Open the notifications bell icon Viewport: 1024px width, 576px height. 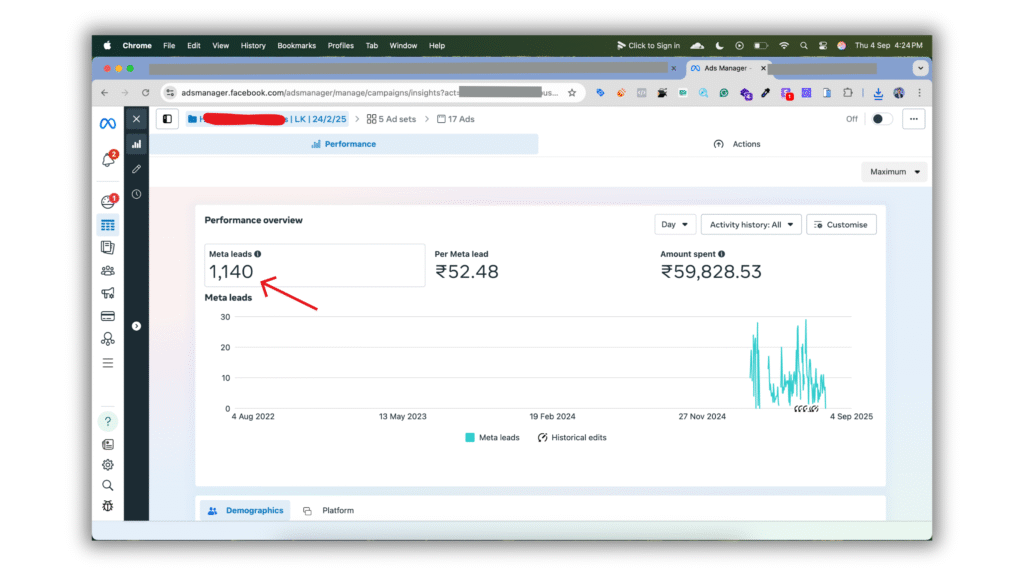click(108, 160)
